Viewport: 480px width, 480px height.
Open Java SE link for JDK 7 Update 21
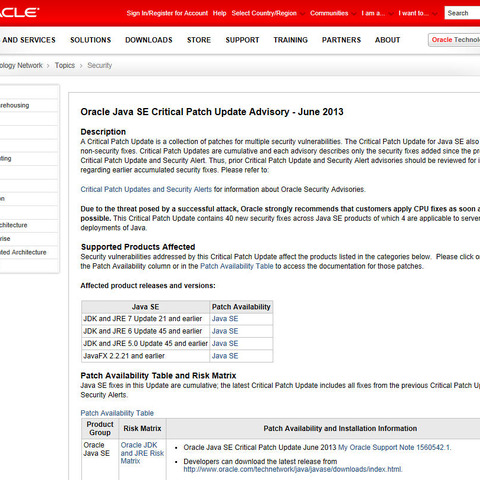point(225,319)
